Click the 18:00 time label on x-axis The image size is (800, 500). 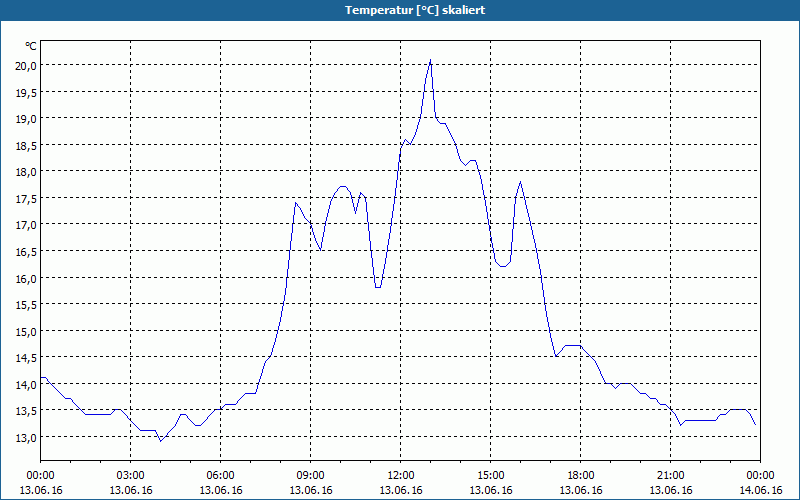click(x=581, y=476)
